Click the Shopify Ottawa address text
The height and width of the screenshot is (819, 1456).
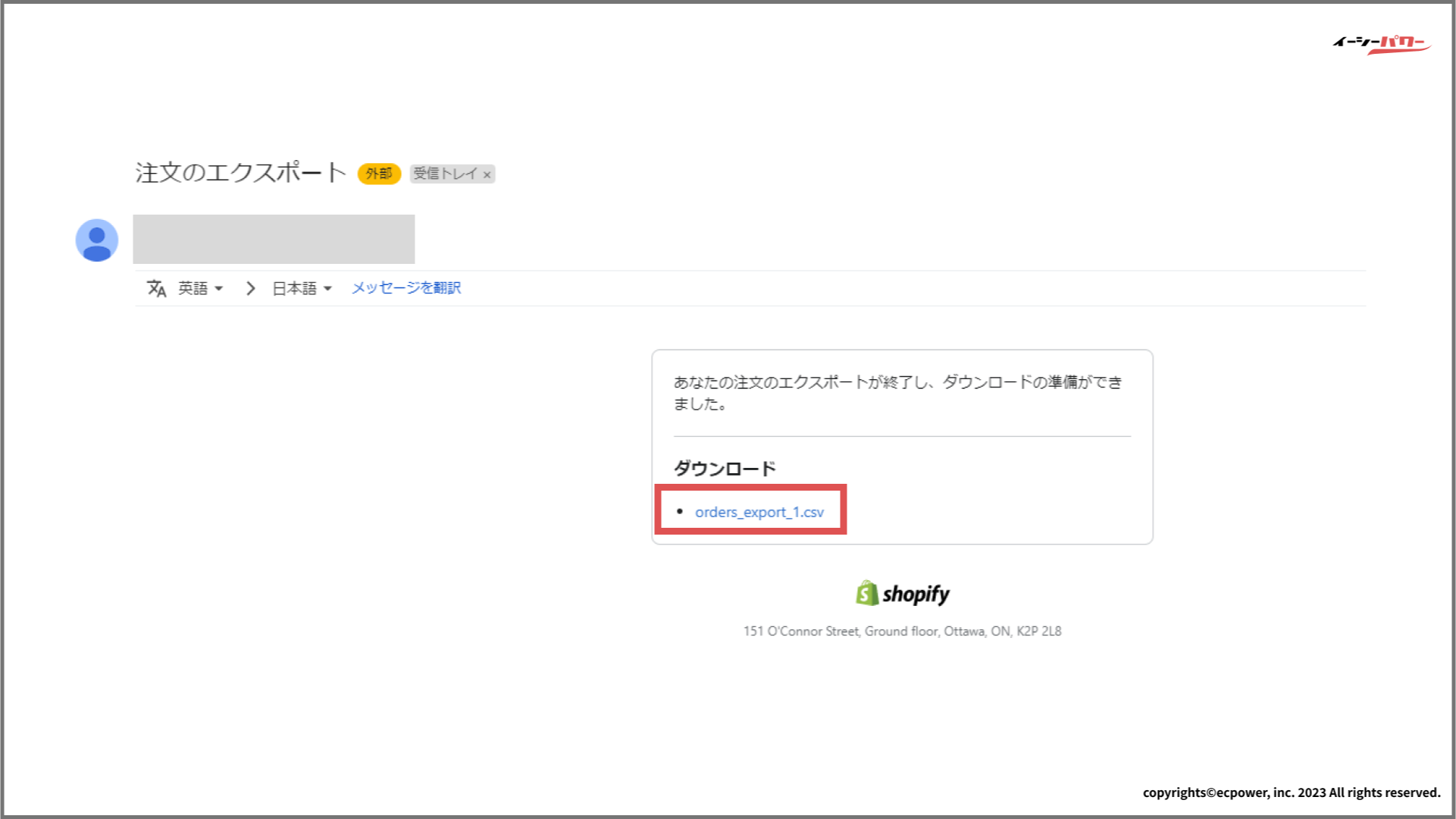[902, 631]
